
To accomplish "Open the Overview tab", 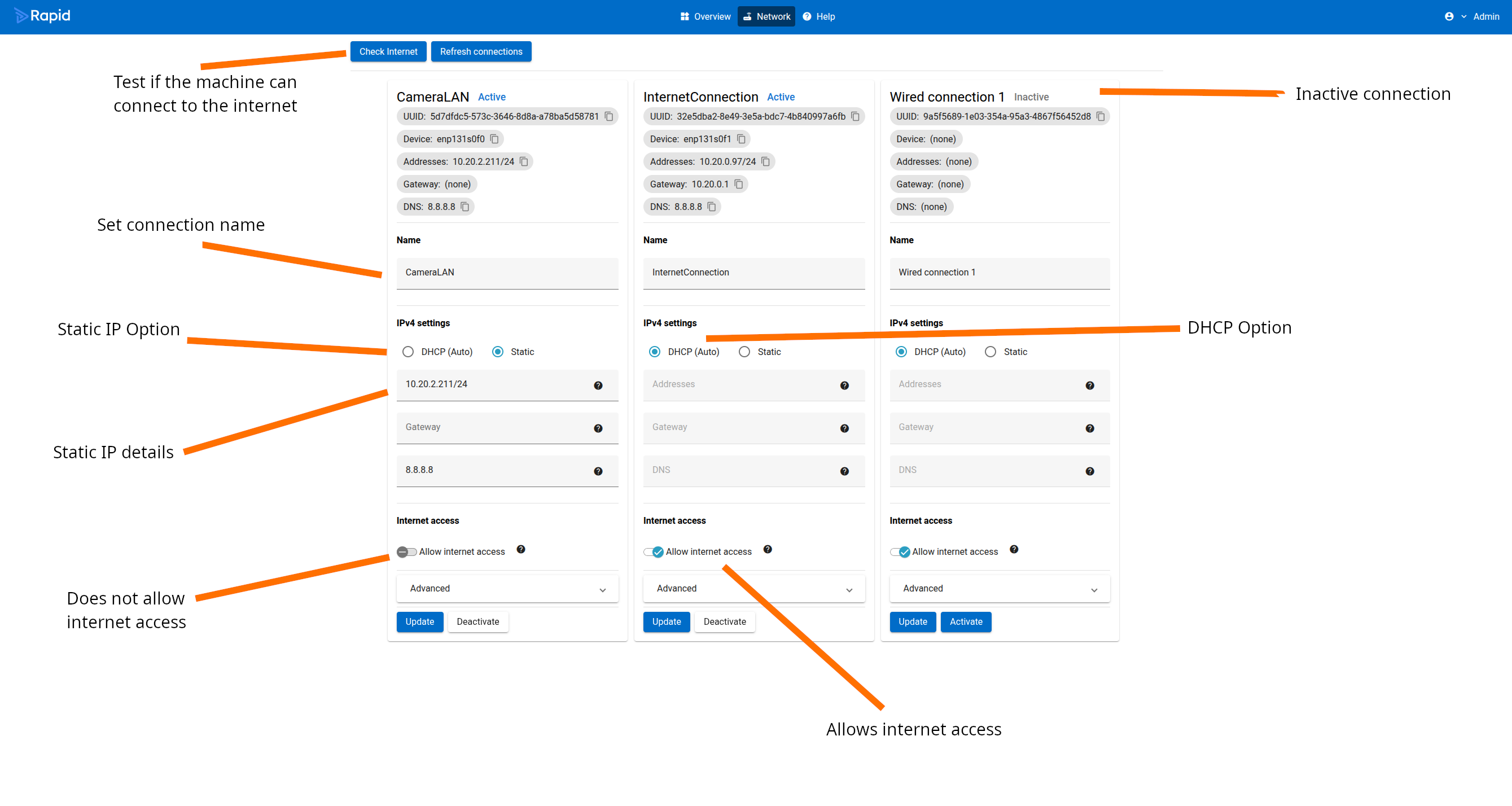I will coord(705,16).
